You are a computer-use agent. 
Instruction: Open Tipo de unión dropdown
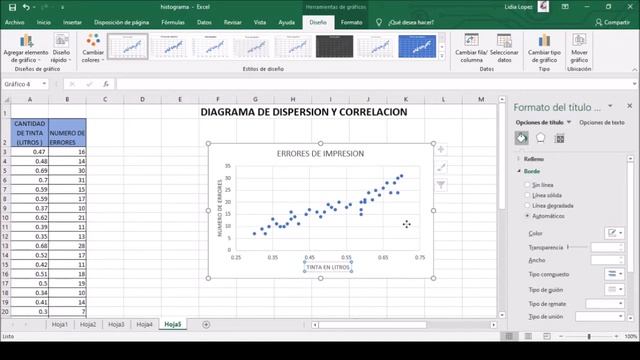[x=600, y=316]
